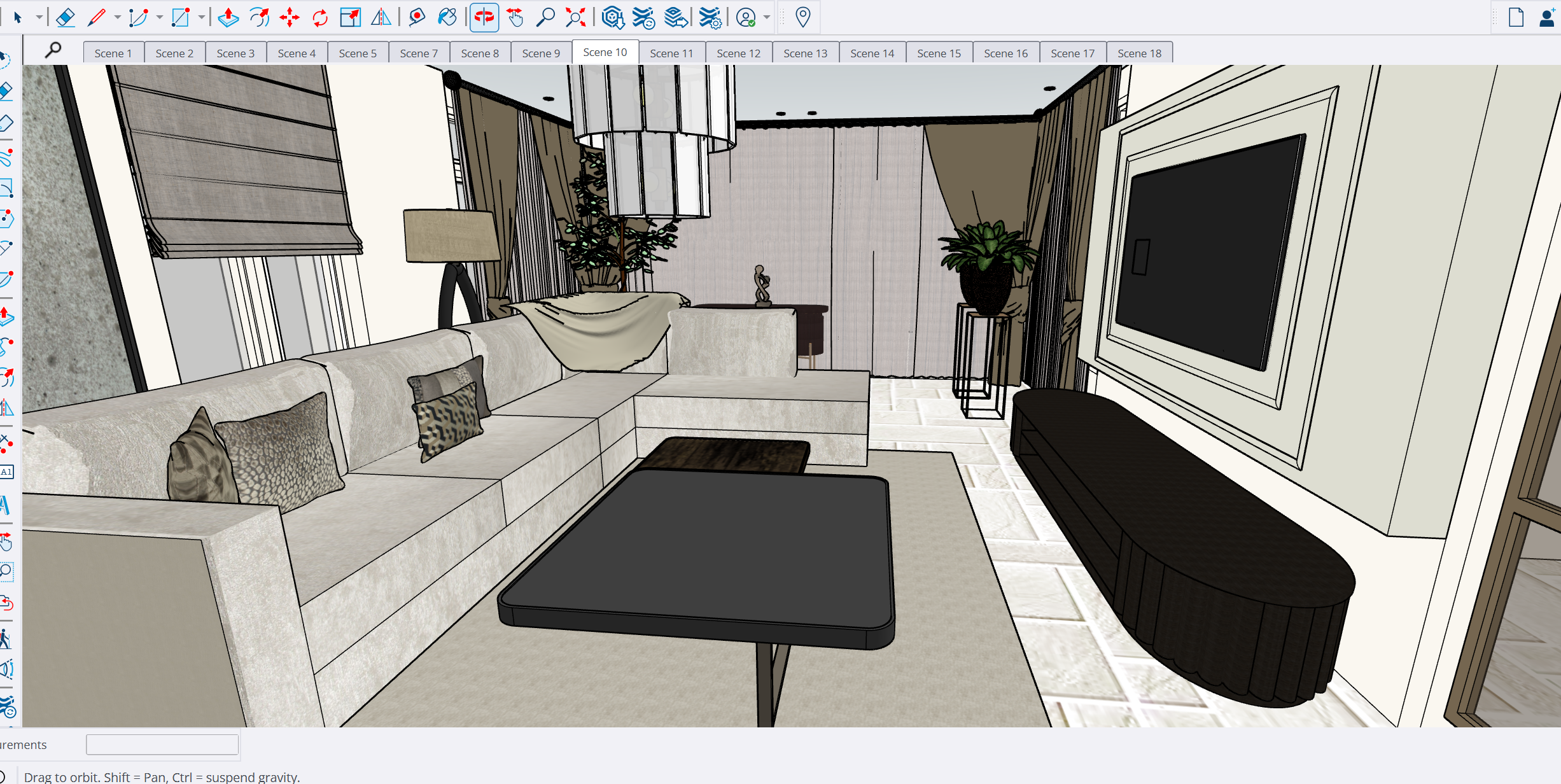Activate the Move tool
The width and height of the screenshot is (1561, 784).
click(290, 17)
